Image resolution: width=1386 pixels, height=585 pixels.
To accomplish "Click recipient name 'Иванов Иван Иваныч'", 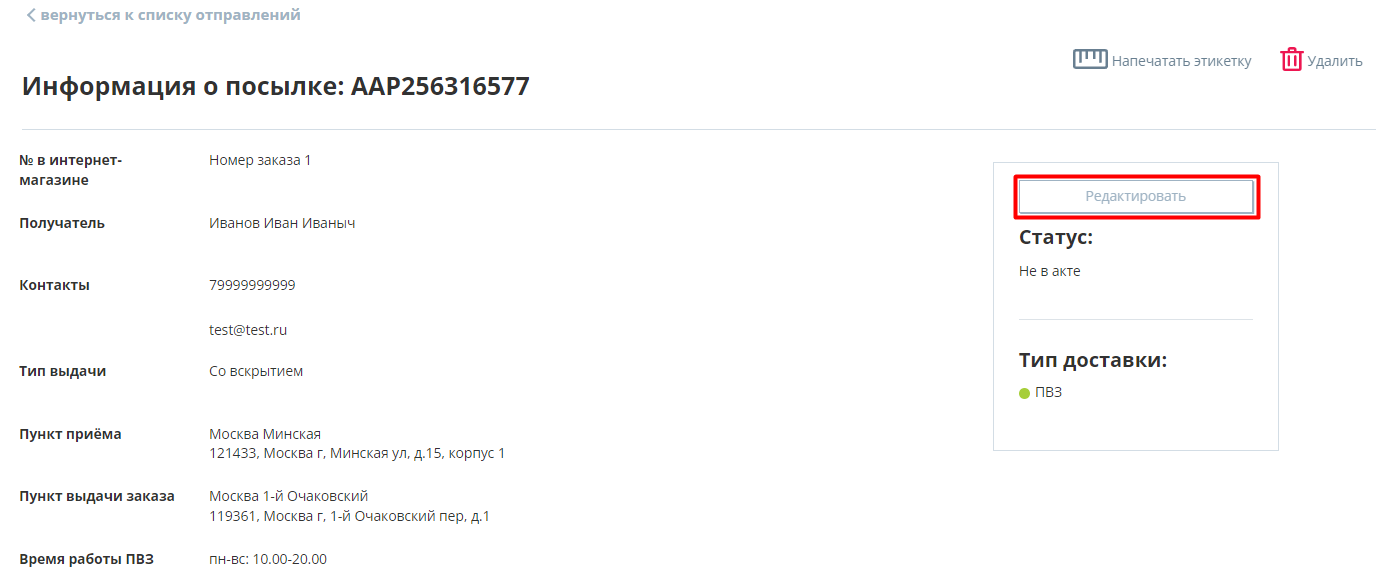I will (x=282, y=223).
